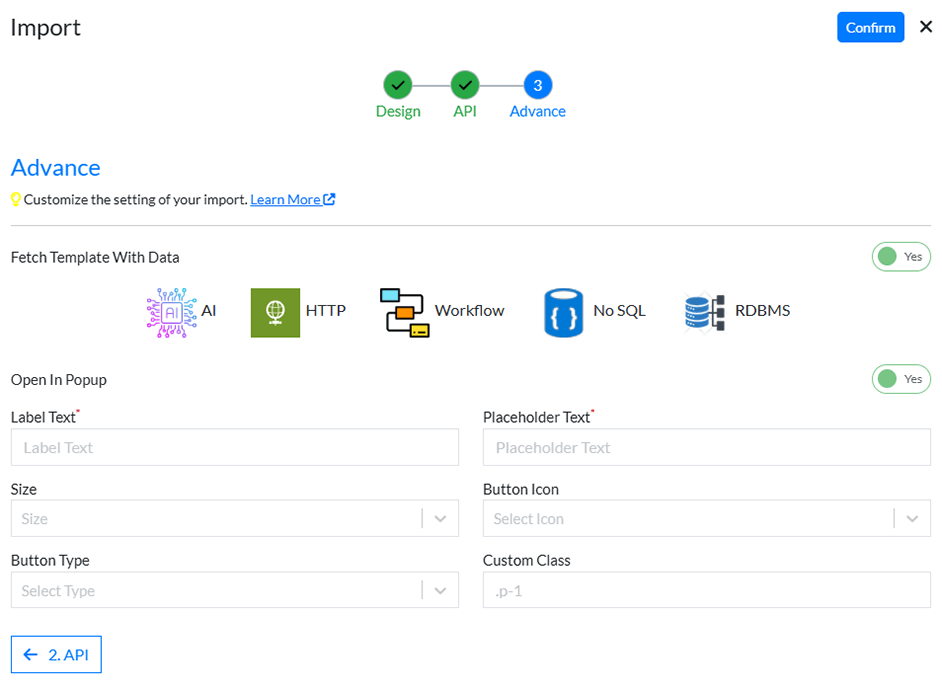Click into the Label Text field
The height and width of the screenshot is (689, 942).
tap(234, 448)
